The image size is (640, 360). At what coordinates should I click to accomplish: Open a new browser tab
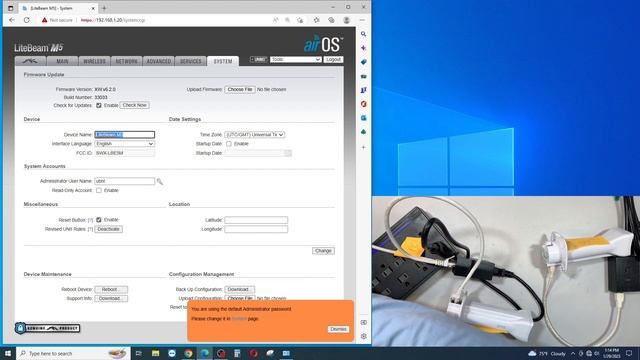104,8
